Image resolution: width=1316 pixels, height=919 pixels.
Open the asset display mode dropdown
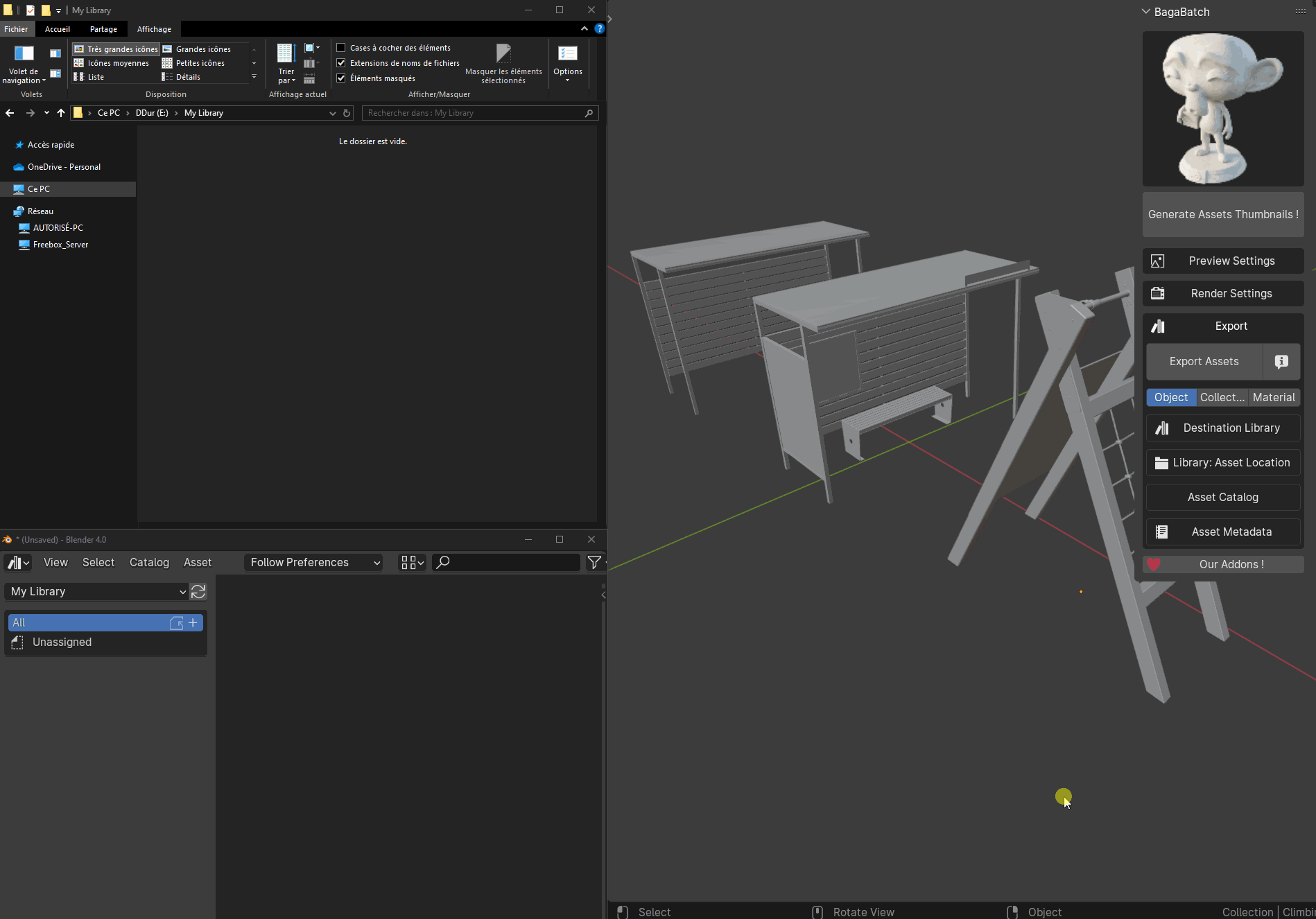tap(412, 563)
